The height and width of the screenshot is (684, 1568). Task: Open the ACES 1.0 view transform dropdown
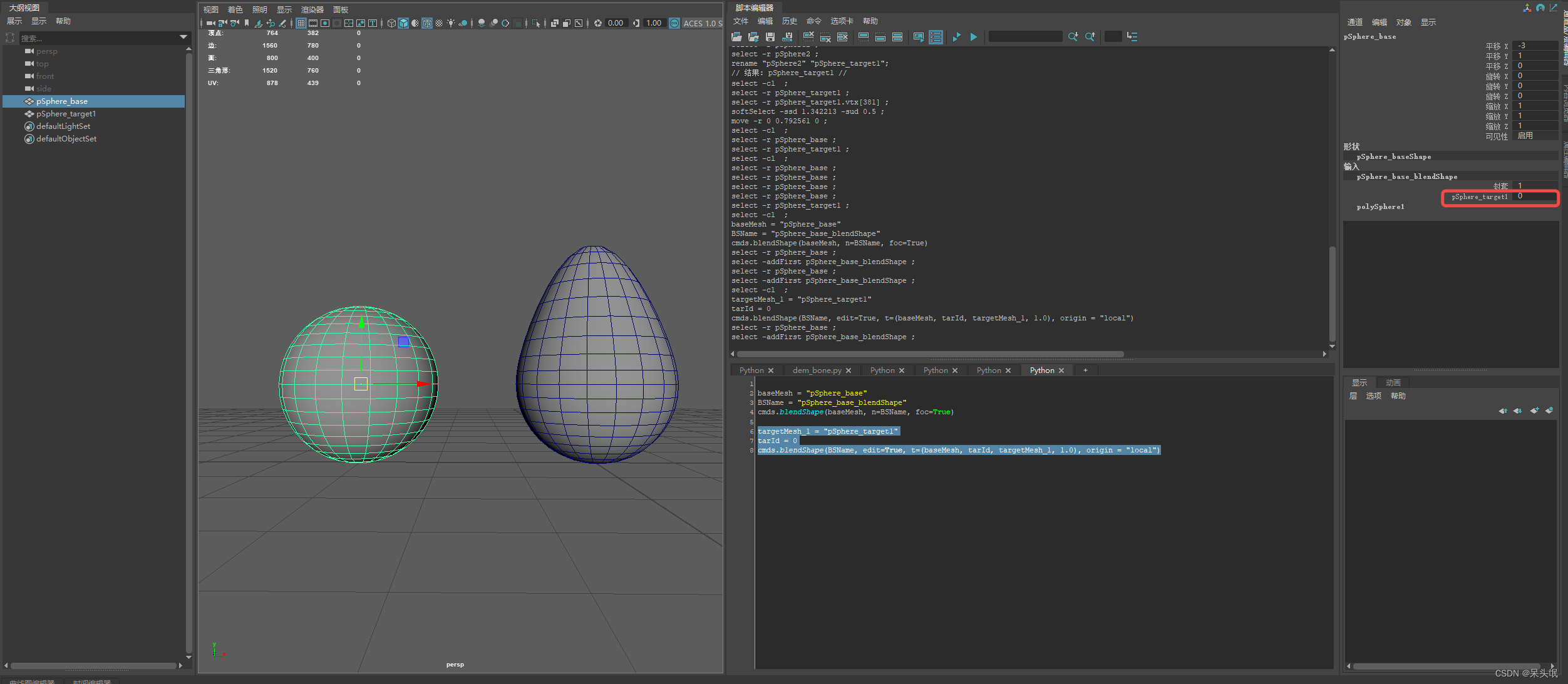point(703,23)
